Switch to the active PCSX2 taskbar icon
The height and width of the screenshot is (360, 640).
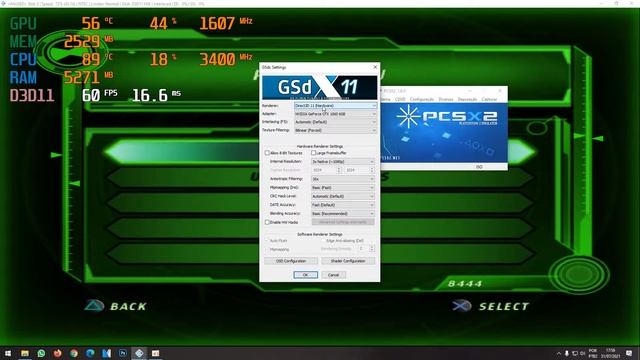(139, 353)
